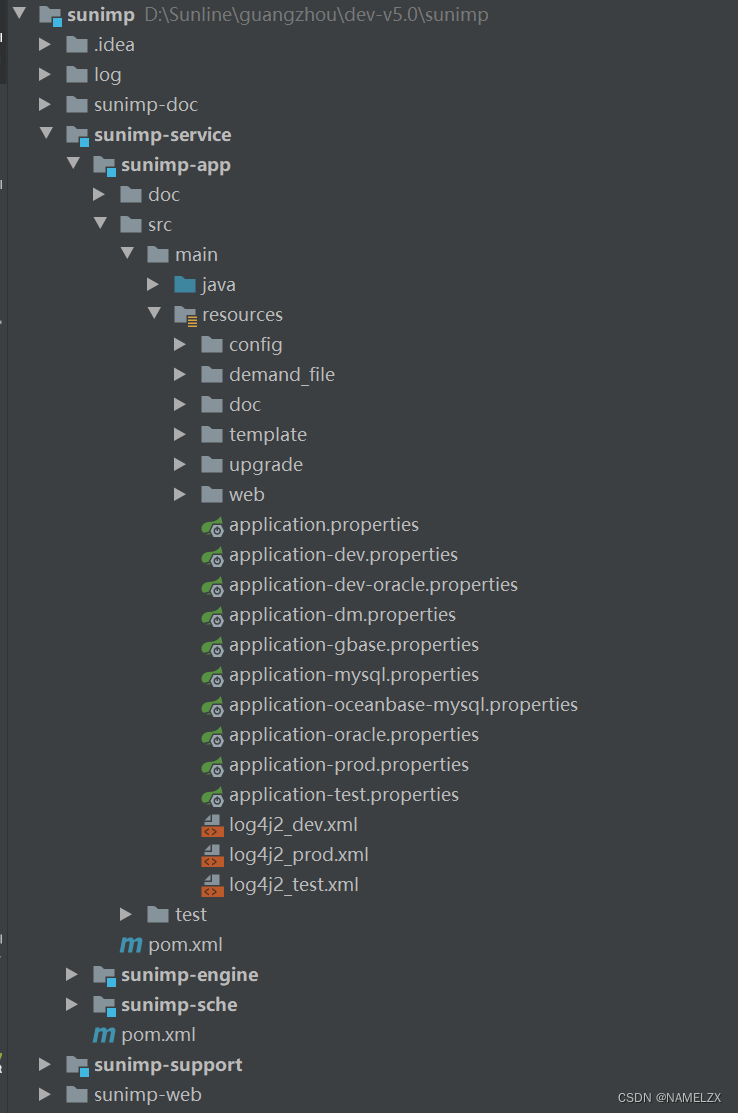Click the application.properties Spring icon

pos(212,526)
